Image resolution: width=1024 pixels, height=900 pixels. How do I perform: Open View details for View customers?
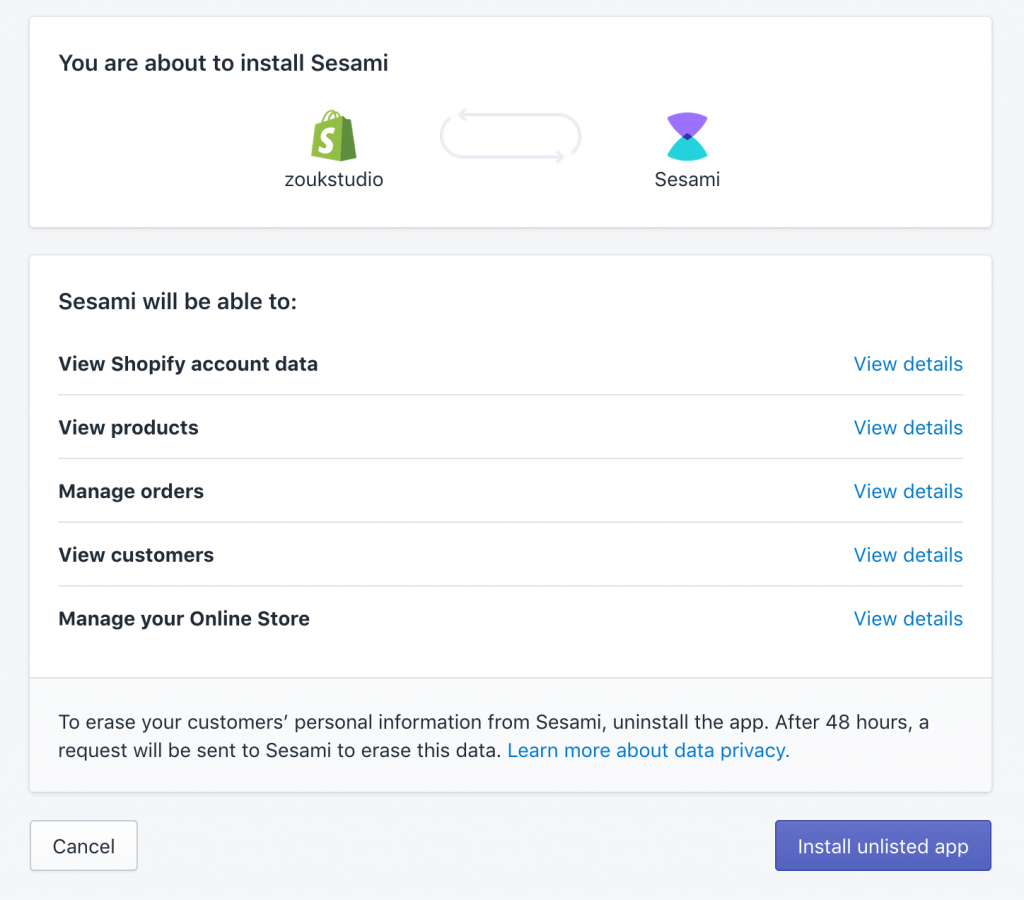(907, 555)
